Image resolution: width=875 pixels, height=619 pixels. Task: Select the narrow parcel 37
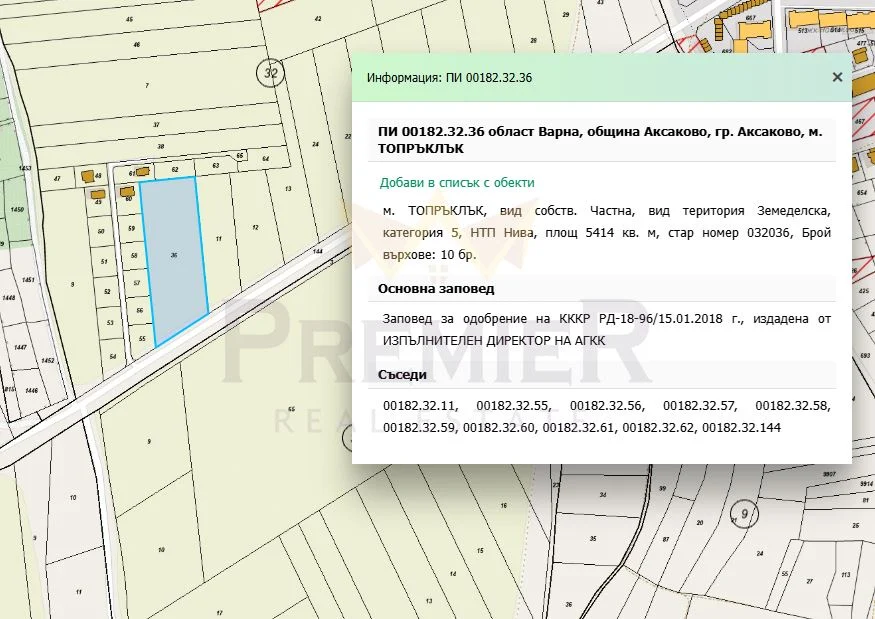click(156, 122)
